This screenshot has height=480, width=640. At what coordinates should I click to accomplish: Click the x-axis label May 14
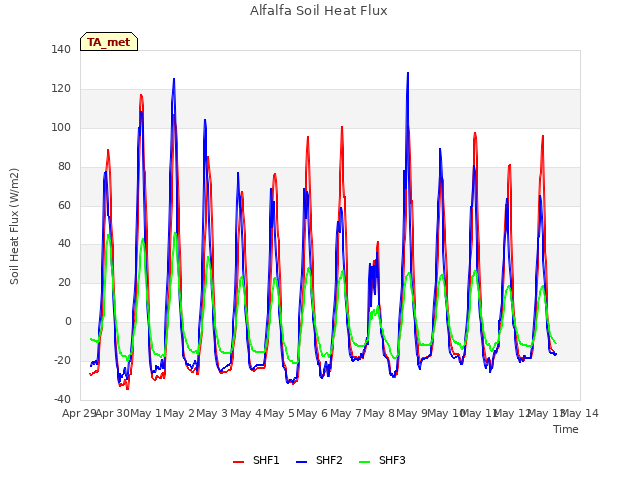coord(580,413)
